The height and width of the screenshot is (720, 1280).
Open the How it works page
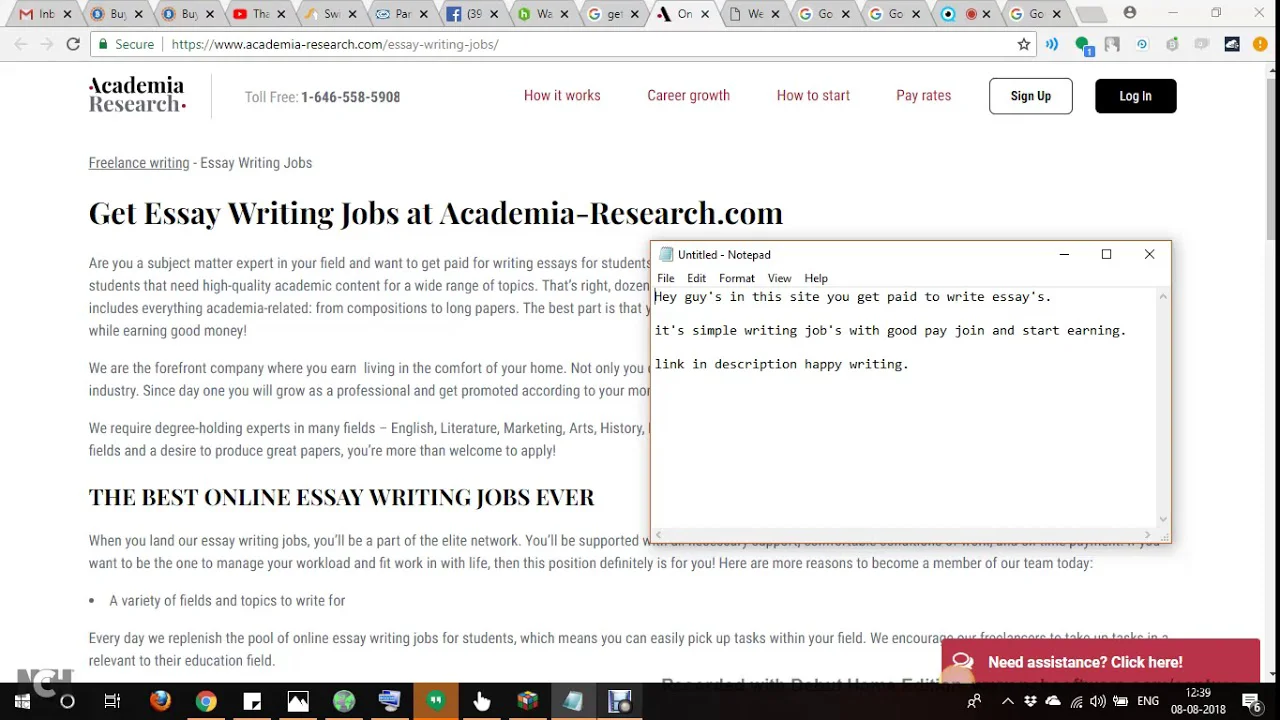pos(562,95)
